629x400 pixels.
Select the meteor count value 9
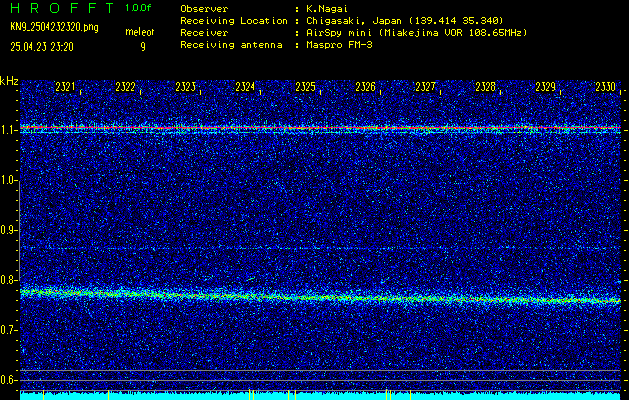[143, 47]
